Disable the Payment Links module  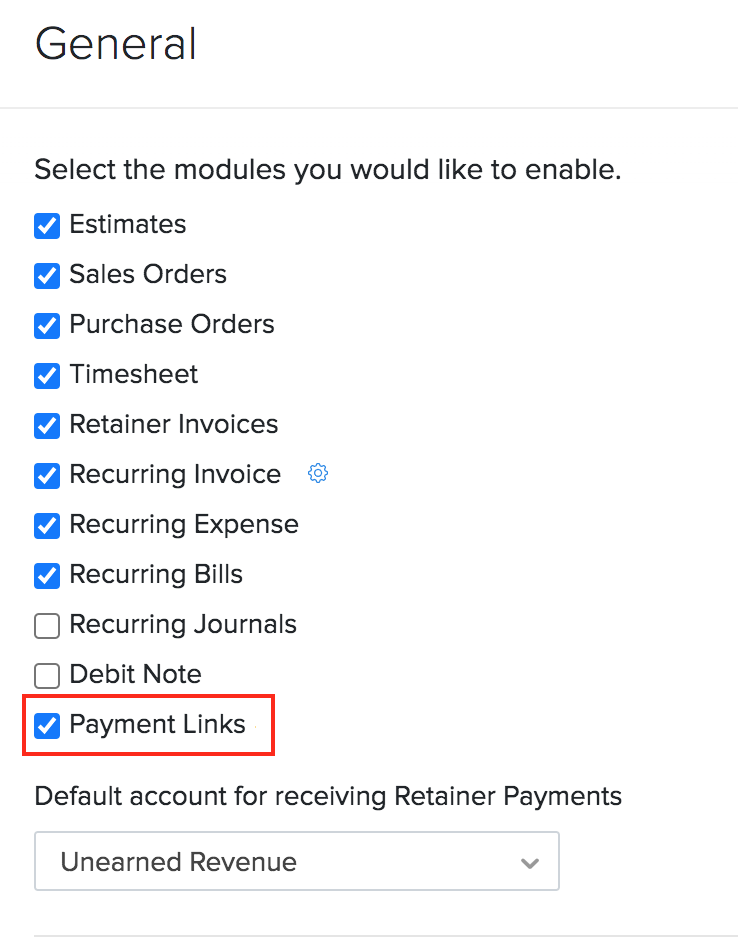click(x=46, y=726)
